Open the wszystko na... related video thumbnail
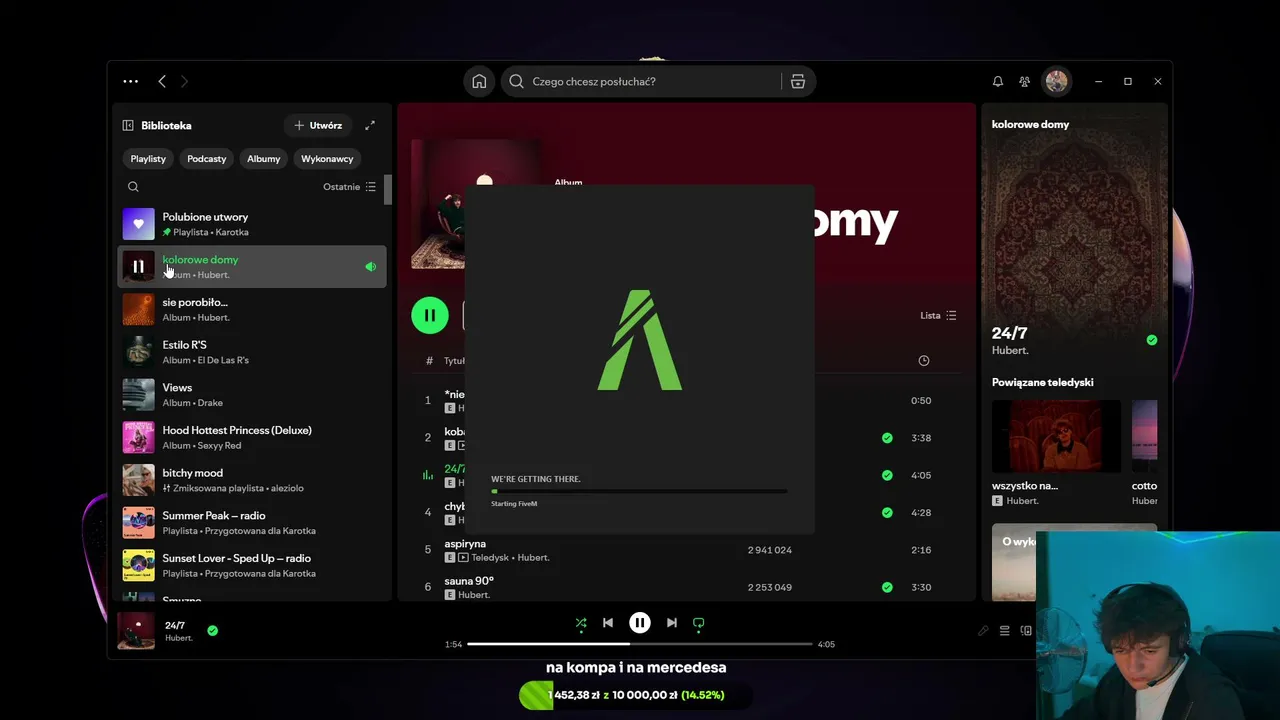The image size is (1280, 720). (1056, 436)
